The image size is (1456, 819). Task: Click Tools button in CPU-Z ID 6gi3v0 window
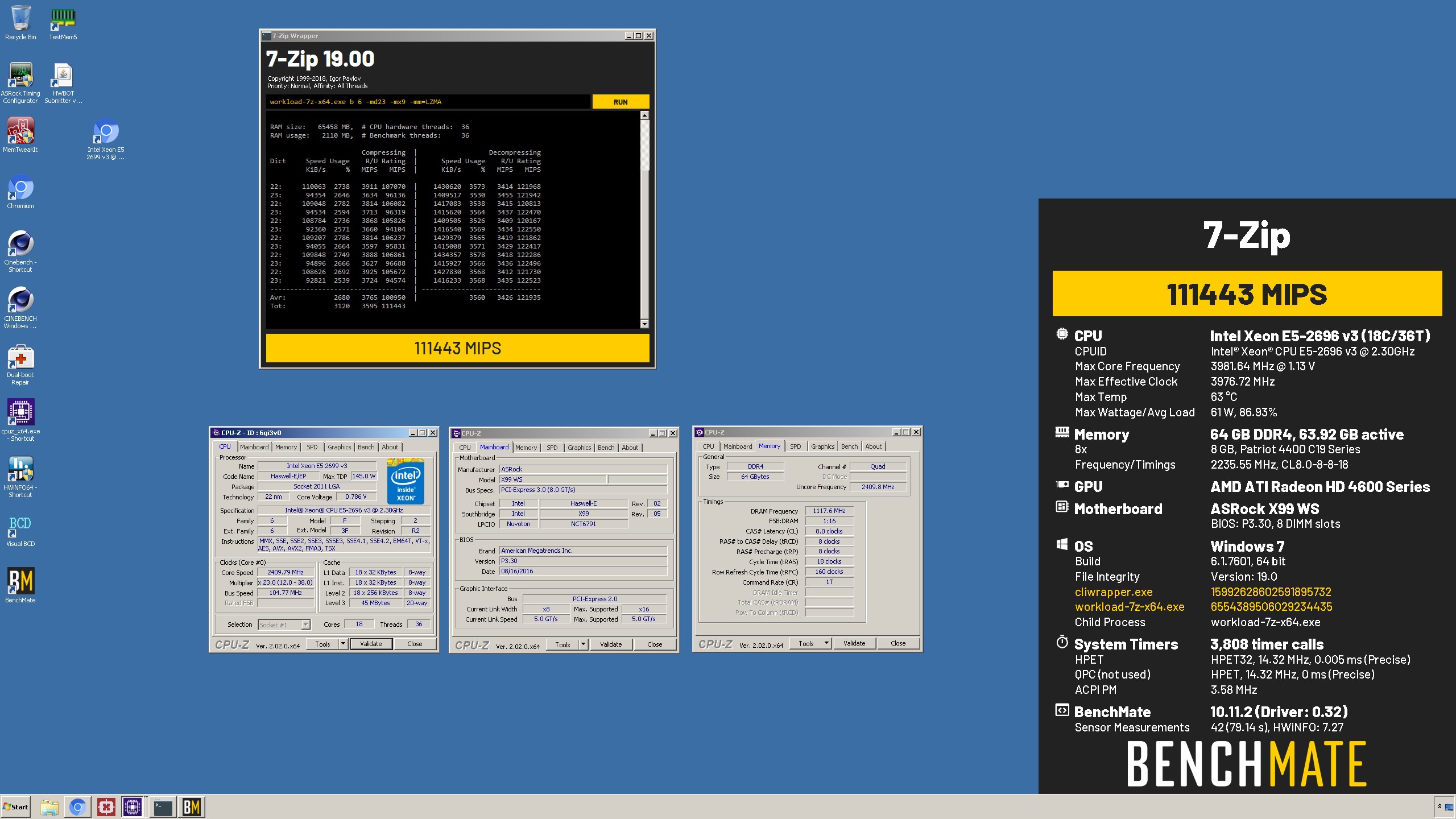(322, 644)
